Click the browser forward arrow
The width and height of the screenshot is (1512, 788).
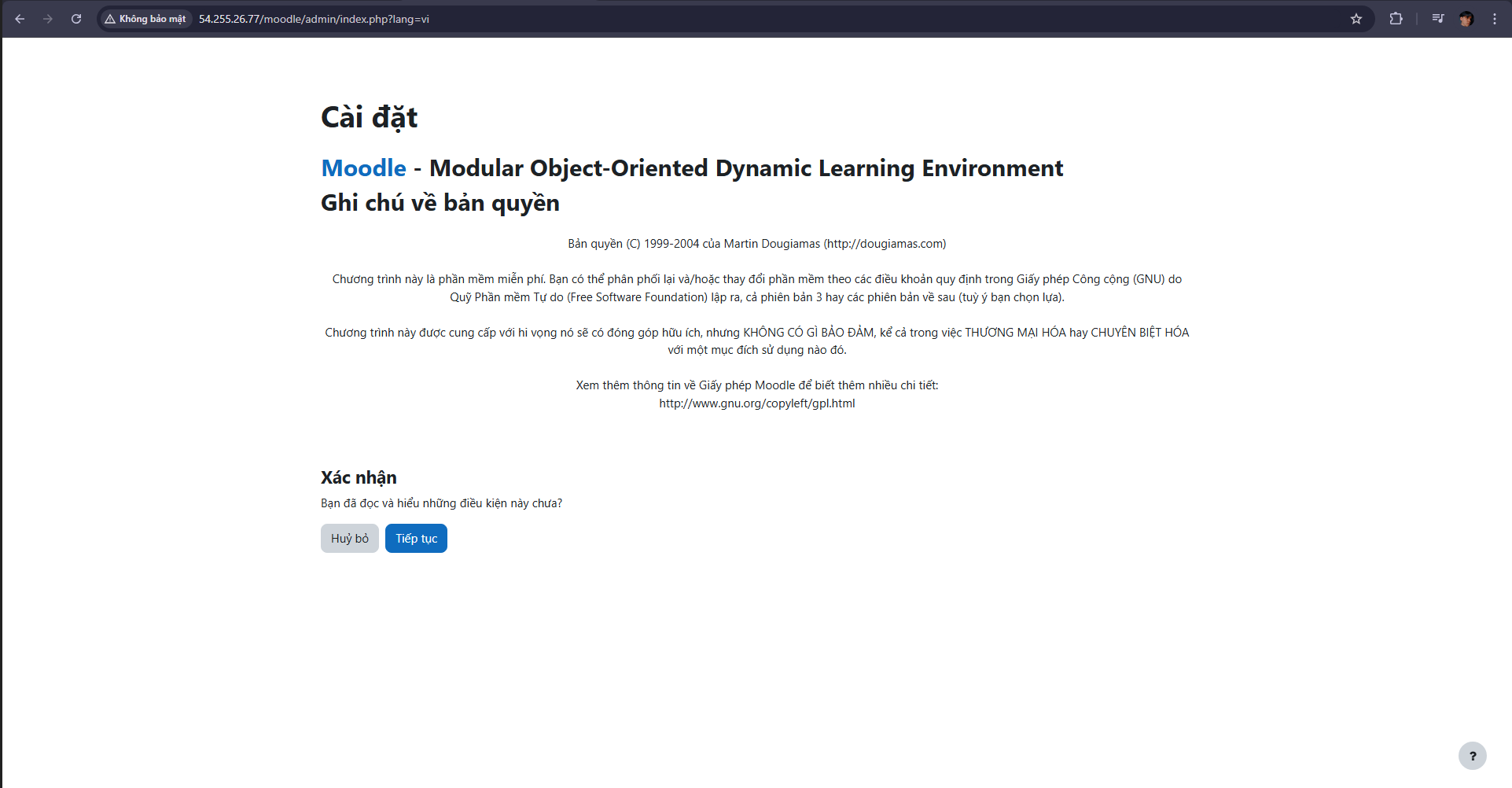coord(48,19)
